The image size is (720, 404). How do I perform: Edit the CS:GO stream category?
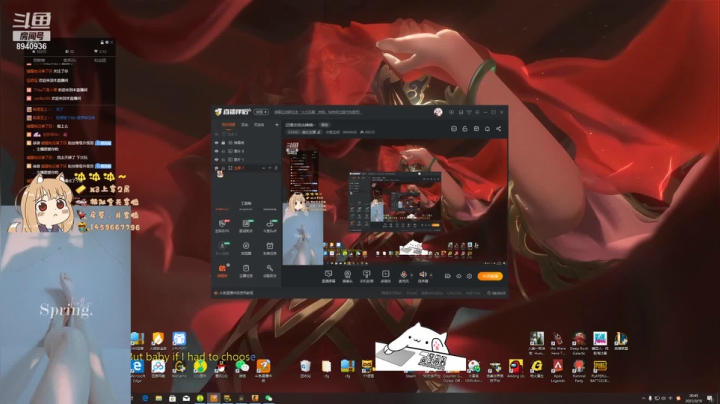304,132
